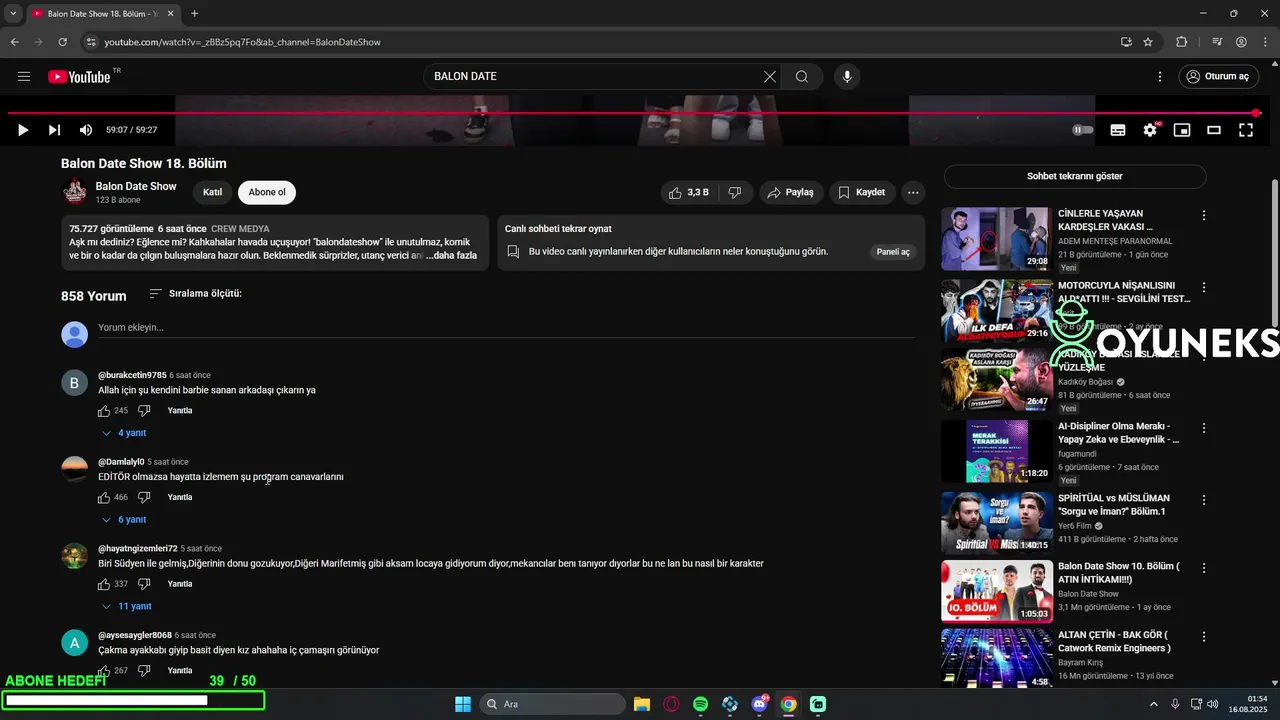Show chat replay via Sohbet tekrarını göster

pyautogui.click(x=1075, y=176)
